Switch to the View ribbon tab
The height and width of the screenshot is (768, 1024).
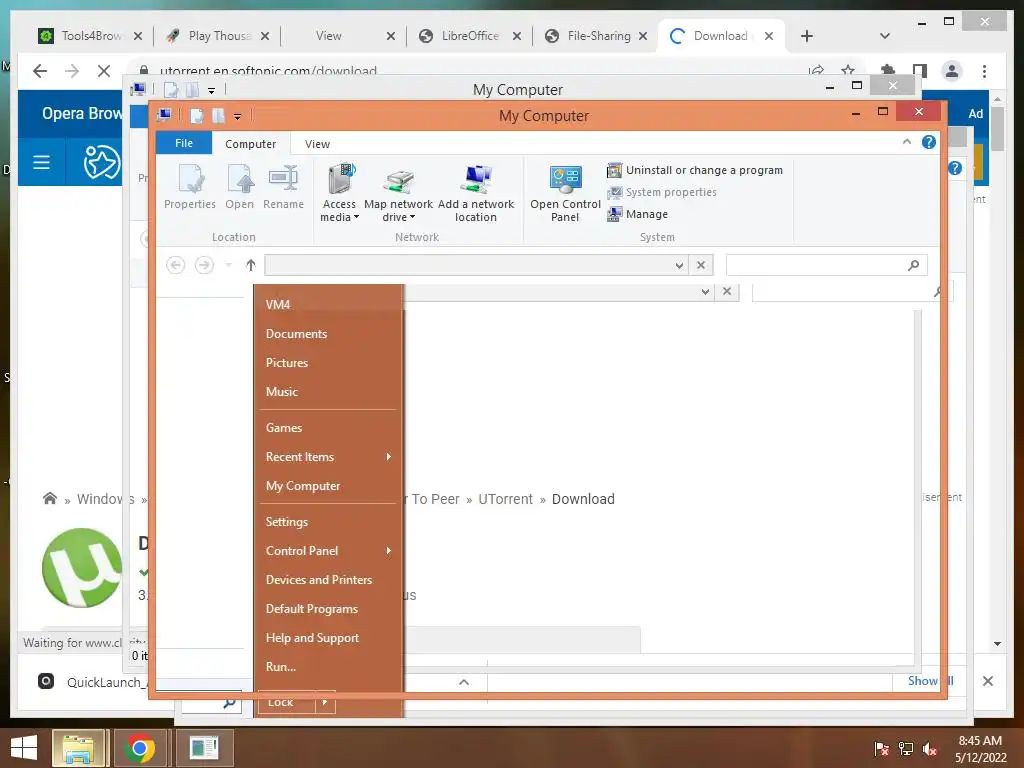click(x=317, y=144)
